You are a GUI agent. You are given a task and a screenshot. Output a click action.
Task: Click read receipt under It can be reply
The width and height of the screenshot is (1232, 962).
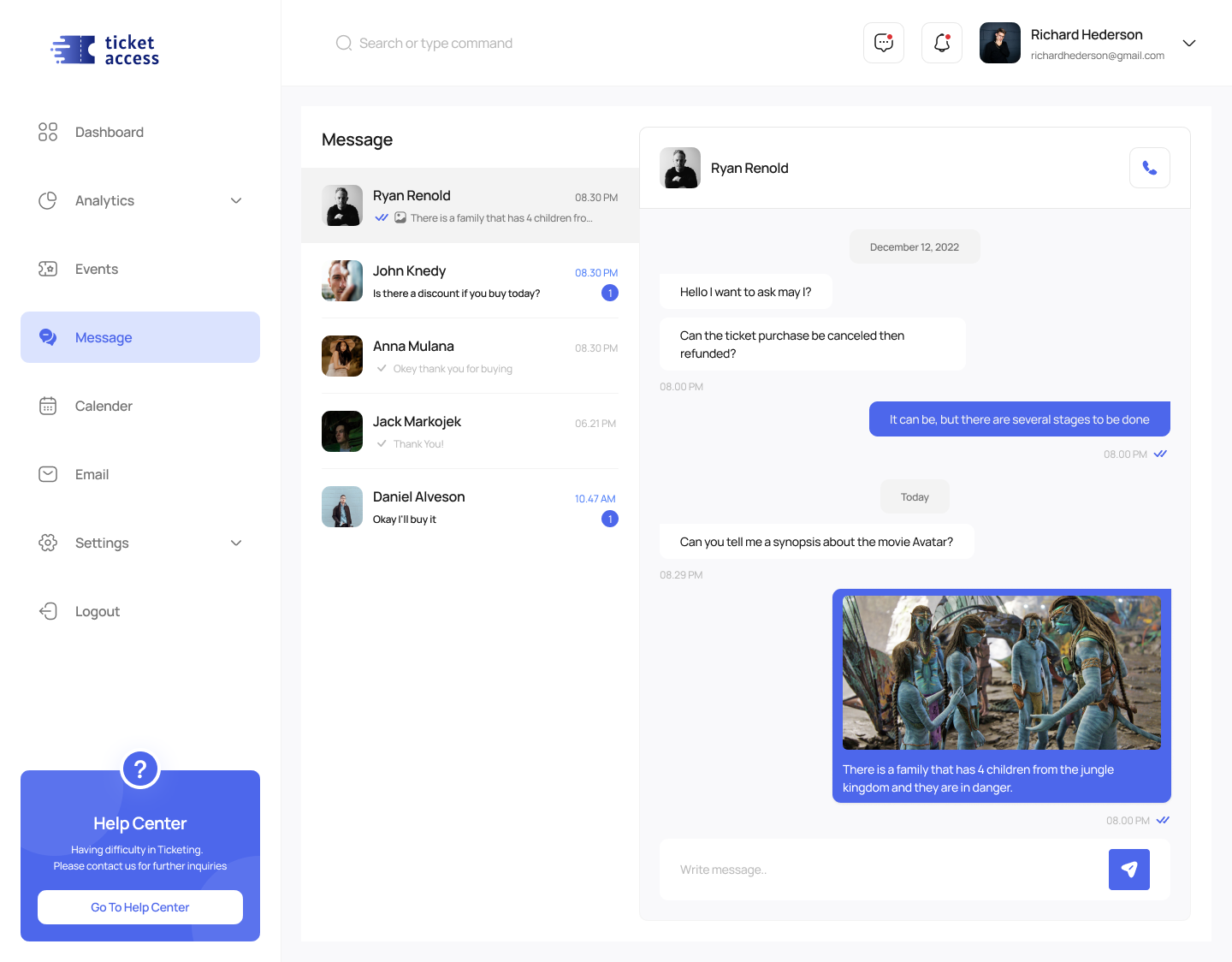pyautogui.click(x=1160, y=454)
